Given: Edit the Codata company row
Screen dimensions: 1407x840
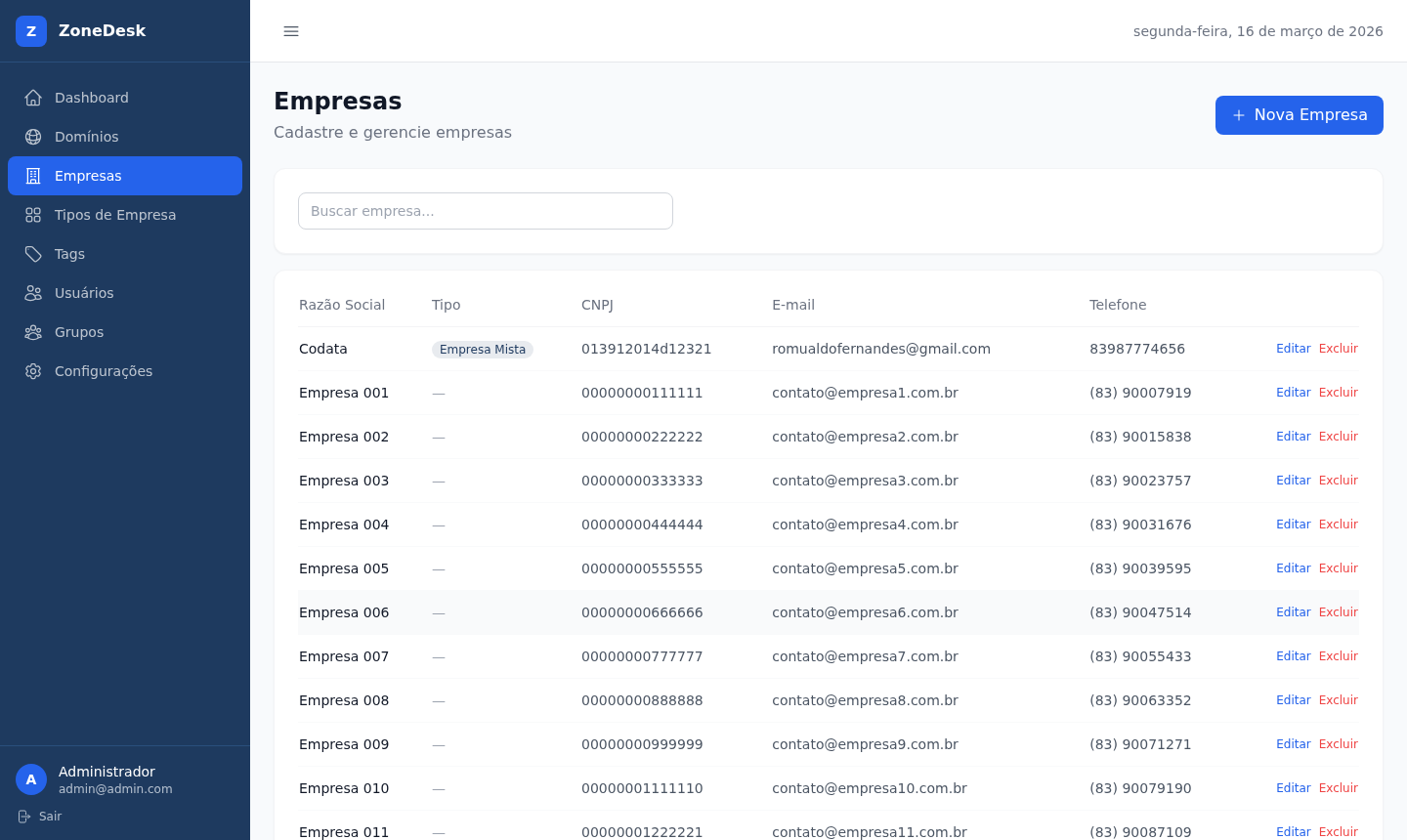Looking at the screenshot, I should point(1293,349).
